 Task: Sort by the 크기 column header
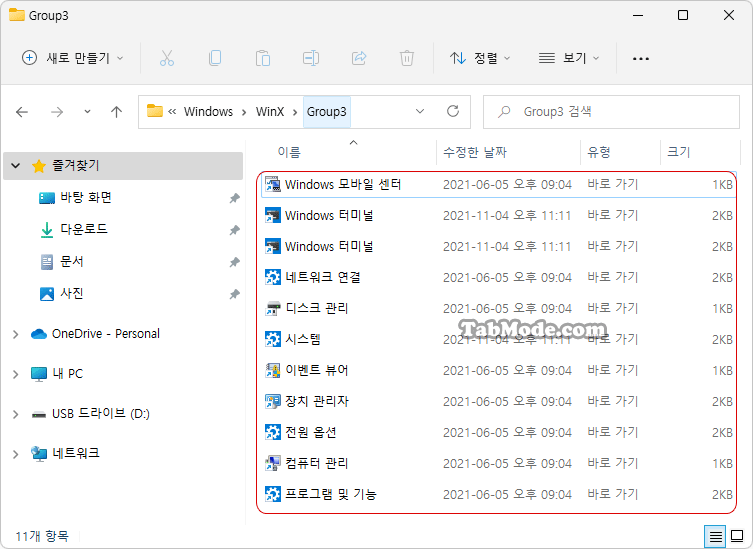point(679,152)
